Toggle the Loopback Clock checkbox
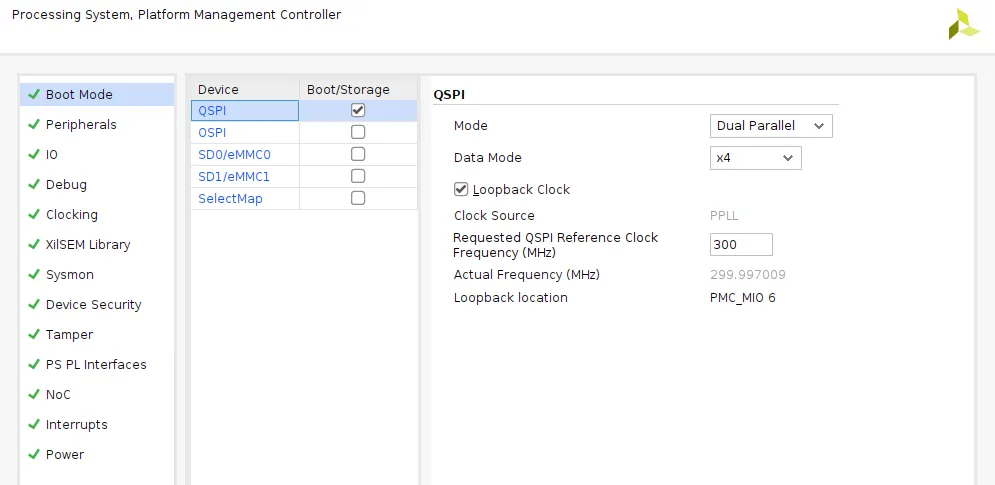 tap(461, 189)
